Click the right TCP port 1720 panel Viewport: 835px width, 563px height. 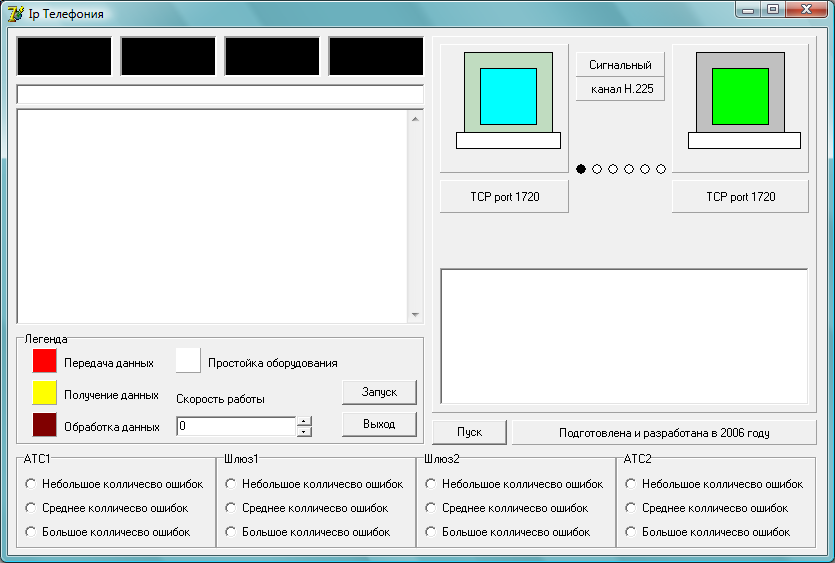click(740, 197)
